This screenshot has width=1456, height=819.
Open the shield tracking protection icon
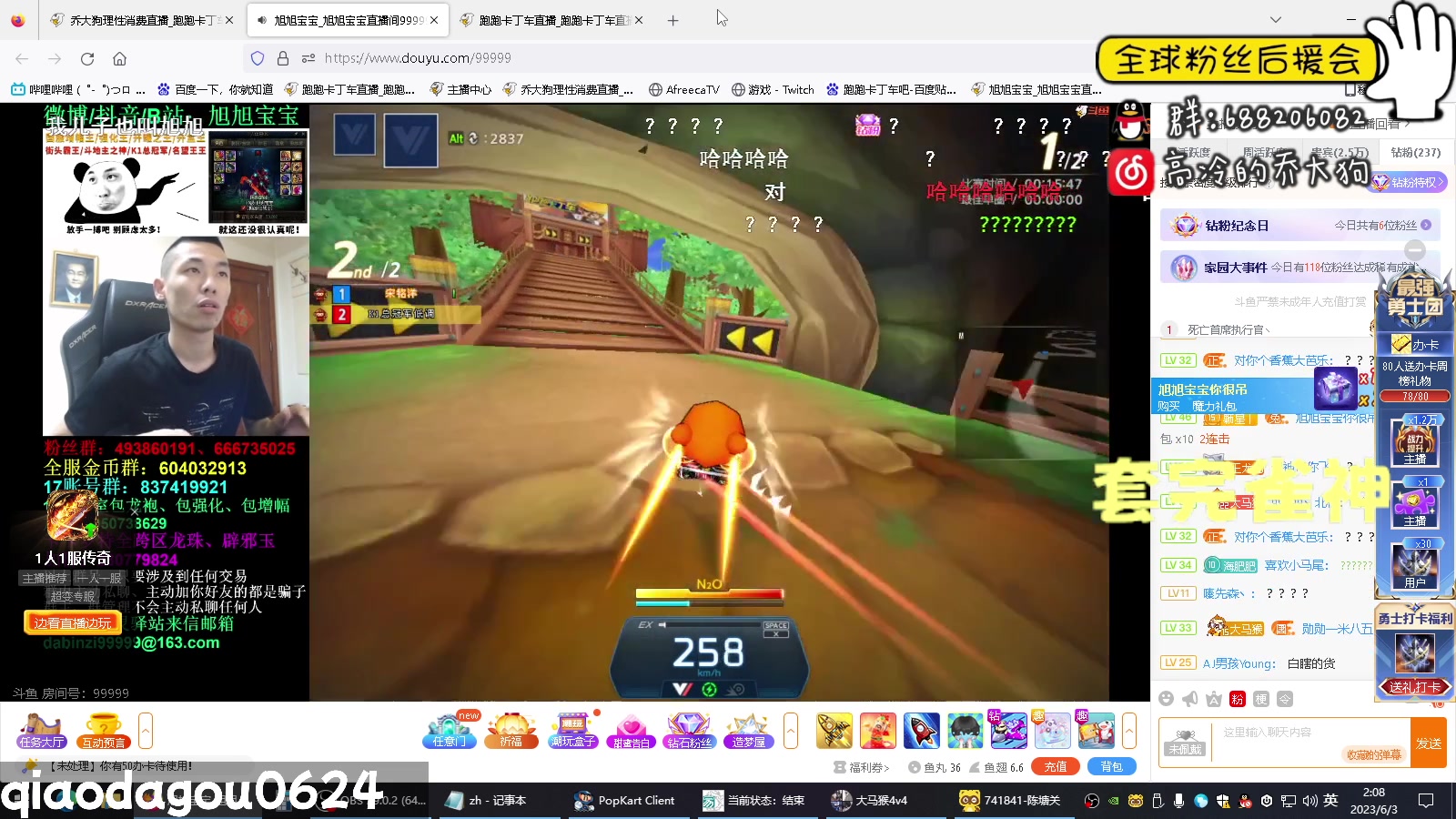pyautogui.click(x=258, y=58)
